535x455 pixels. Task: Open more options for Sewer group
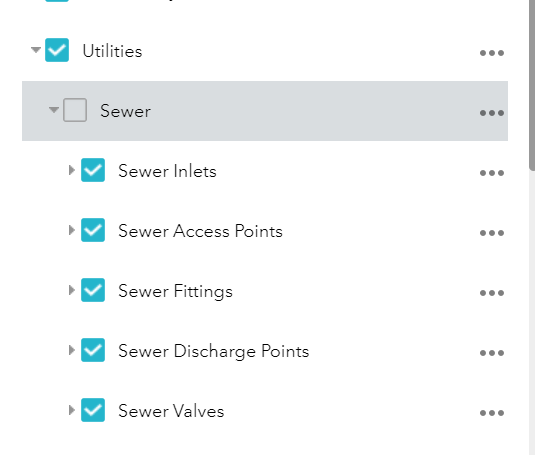[x=492, y=113]
